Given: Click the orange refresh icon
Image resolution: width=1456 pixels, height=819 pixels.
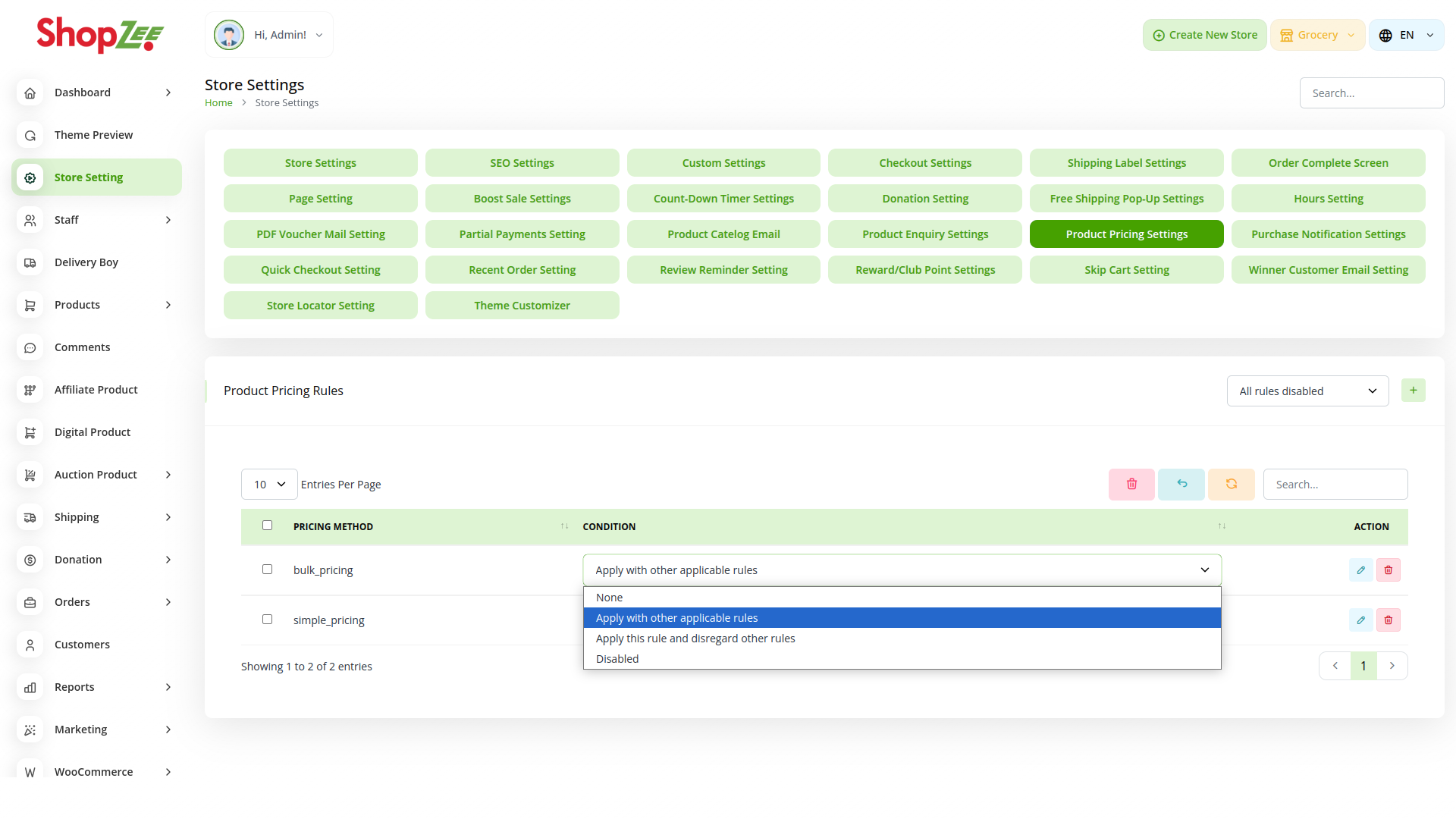Looking at the screenshot, I should pyautogui.click(x=1231, y=484).
